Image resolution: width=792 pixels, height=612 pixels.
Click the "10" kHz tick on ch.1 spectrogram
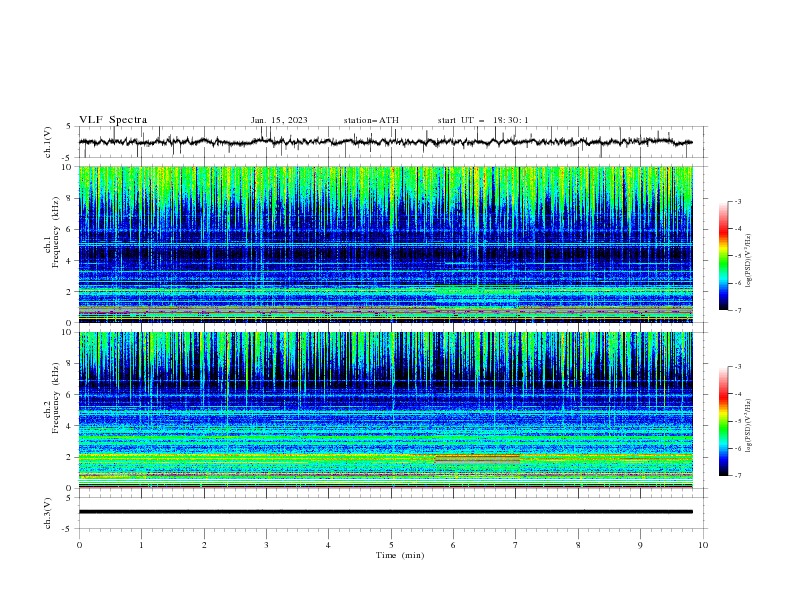68,167
